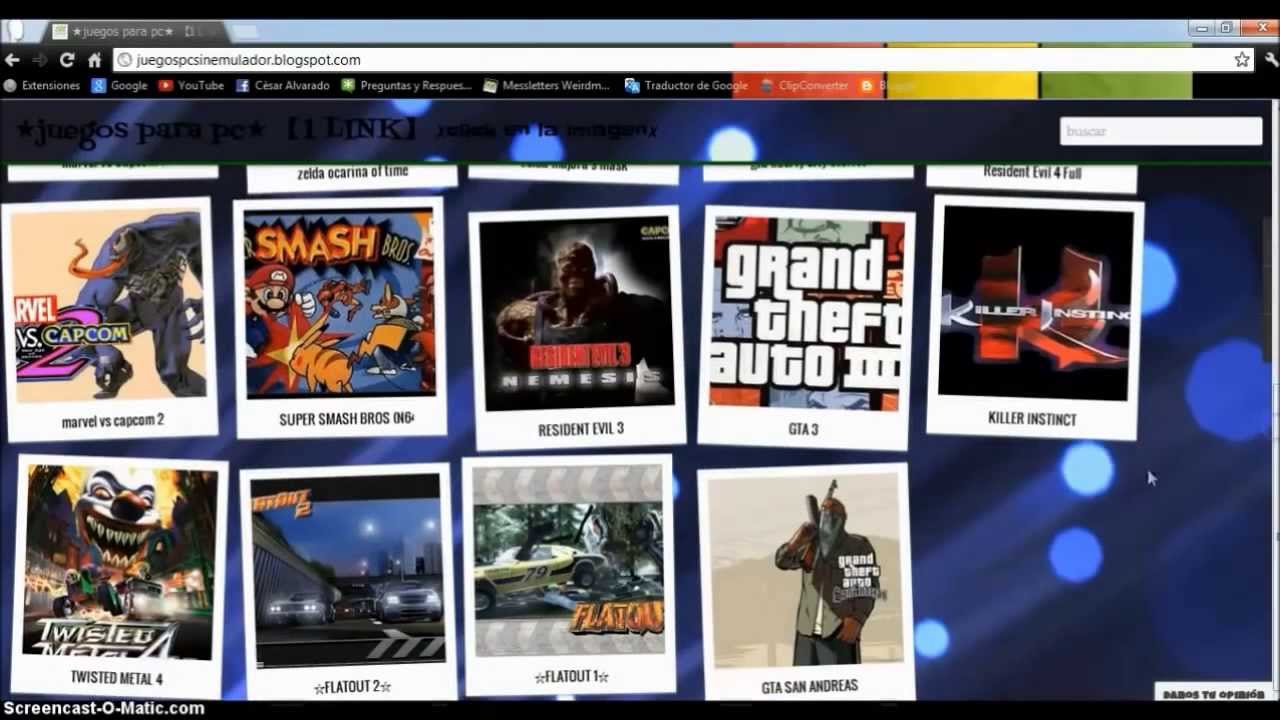Image resolution: width=1280 pixels, height=720 pixels.
Task: Click the 'GTA 3' caption
Action: point(803,429)
